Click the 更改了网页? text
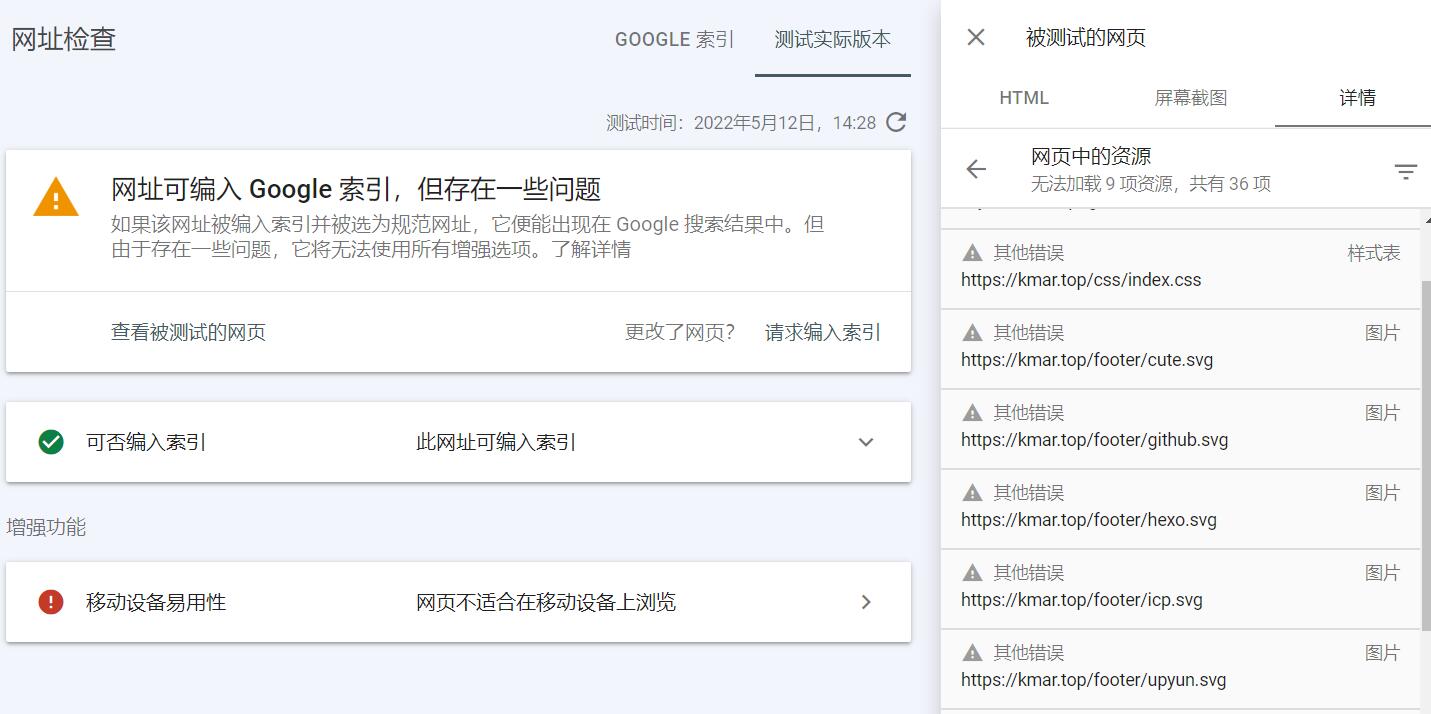The image size is (1431, 714). pyautogui.click(x=680, y=332)
